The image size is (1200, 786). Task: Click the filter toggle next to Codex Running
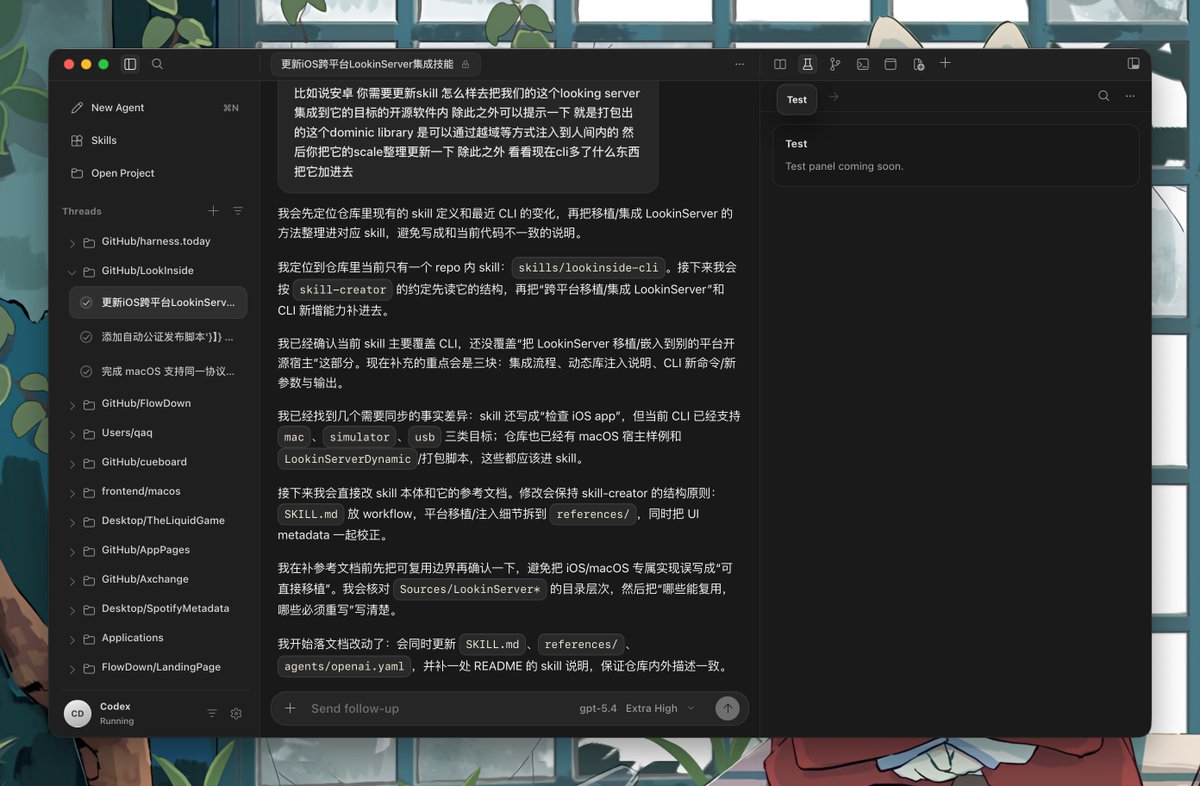(212, 713)
